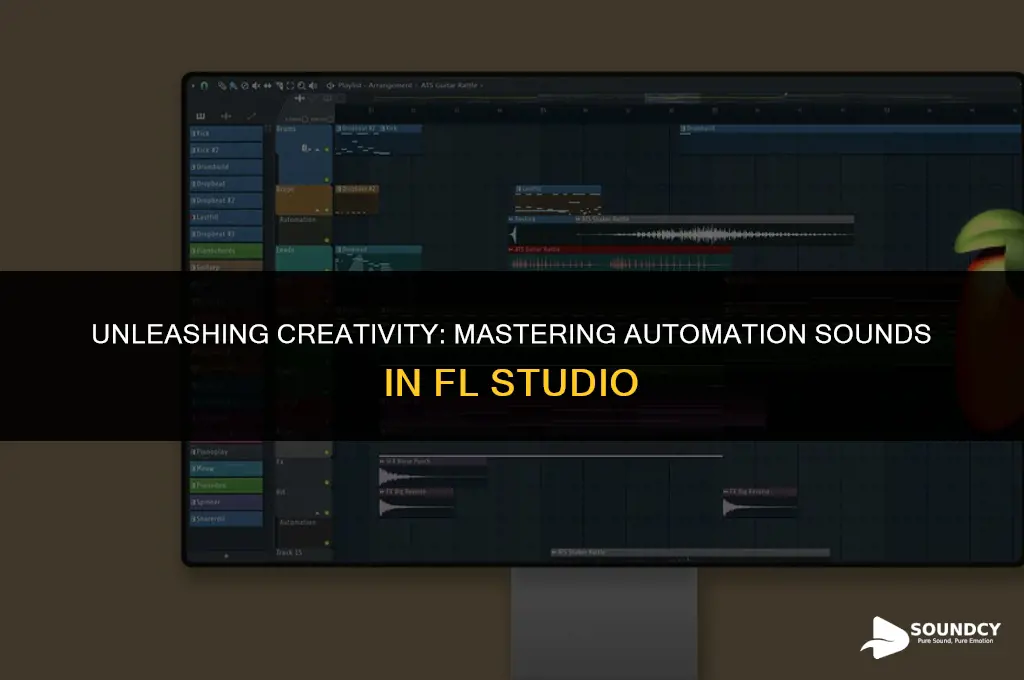Select the Draw pencil tool
Image resolution: width=1024 pixels, height=680 pixels.
coord(222,86)
